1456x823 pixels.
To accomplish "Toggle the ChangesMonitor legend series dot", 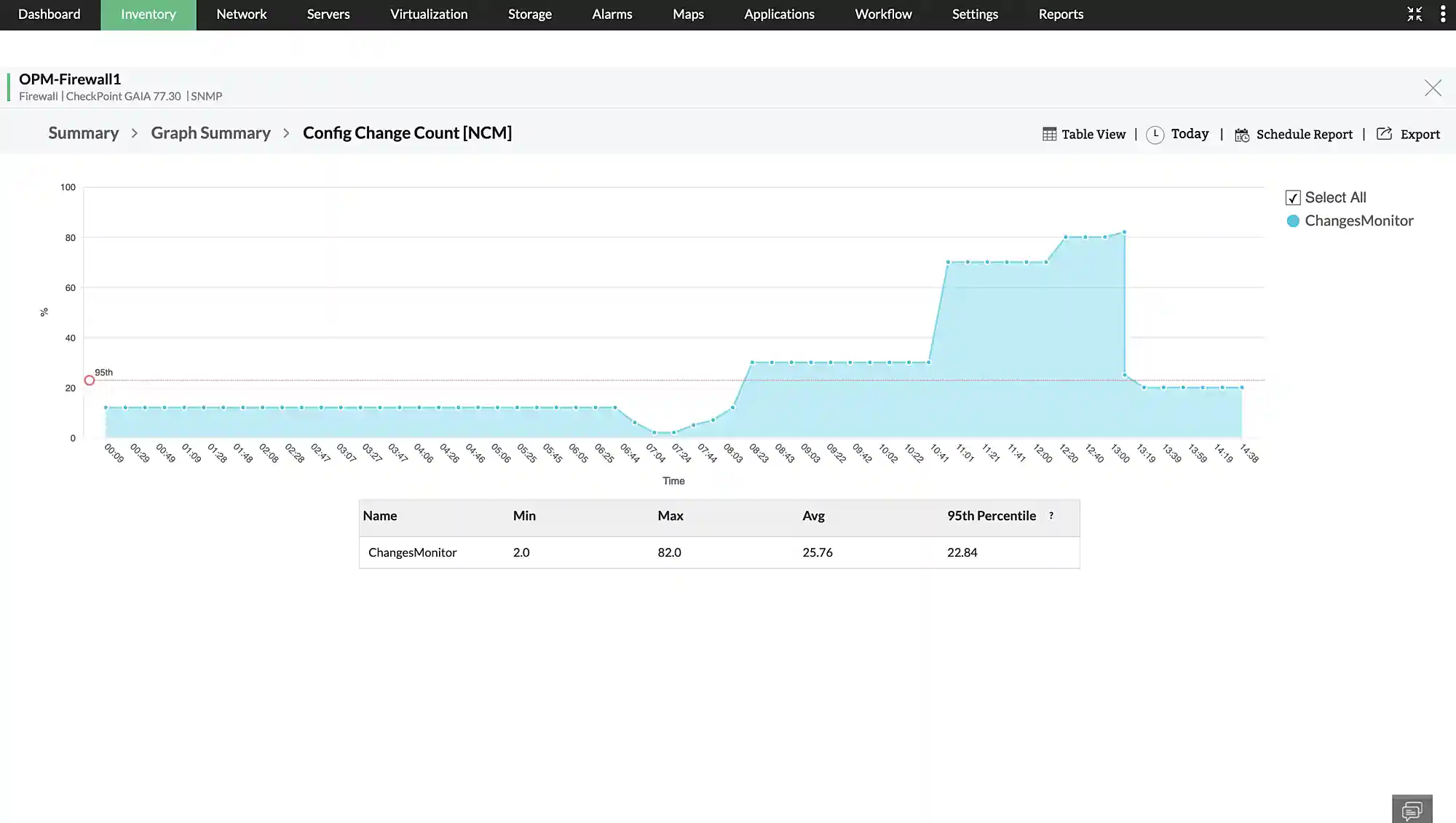I will pos(1293,221).
